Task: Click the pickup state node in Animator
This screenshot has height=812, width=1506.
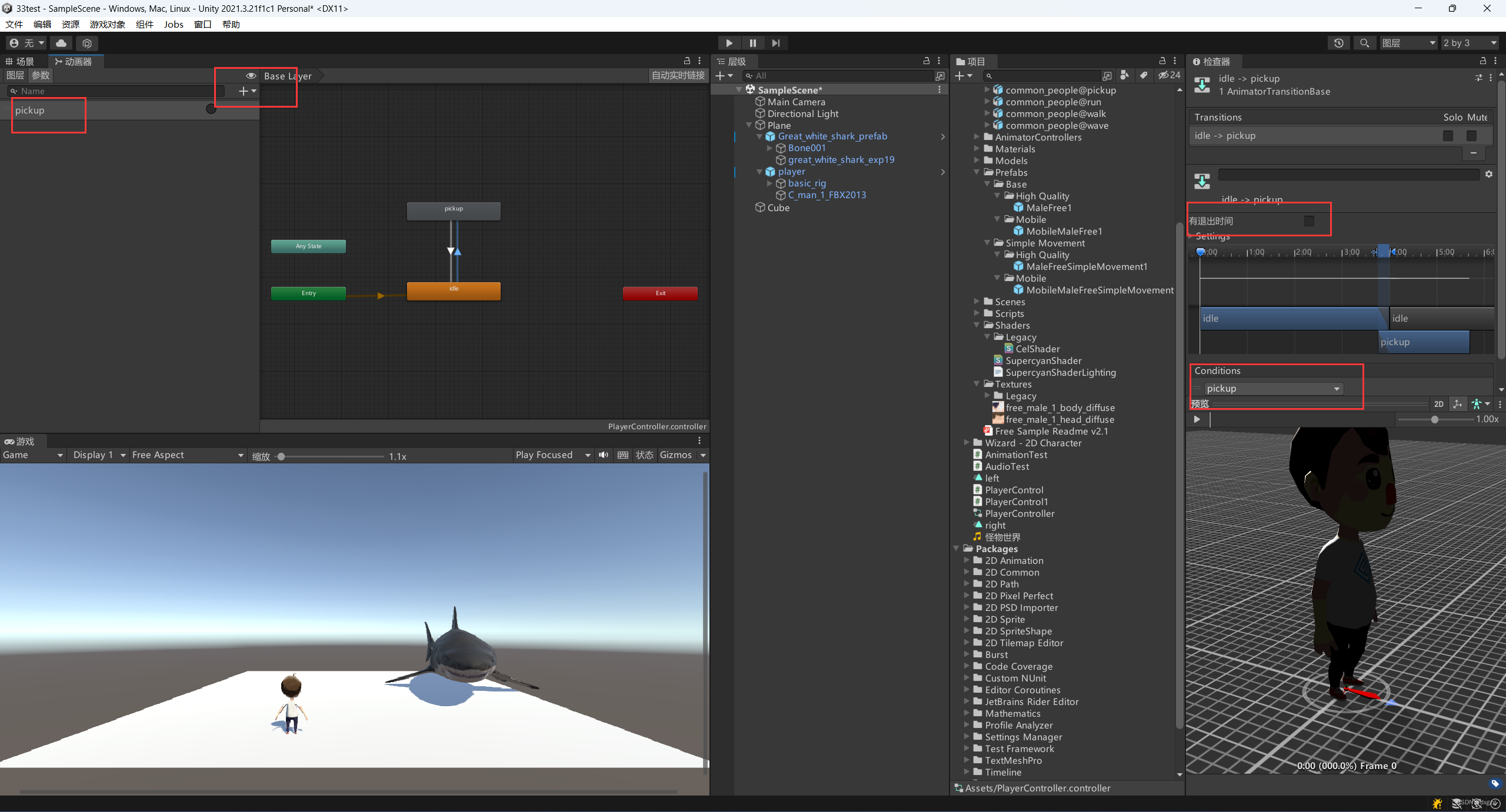Action: [x=454, y=209]
